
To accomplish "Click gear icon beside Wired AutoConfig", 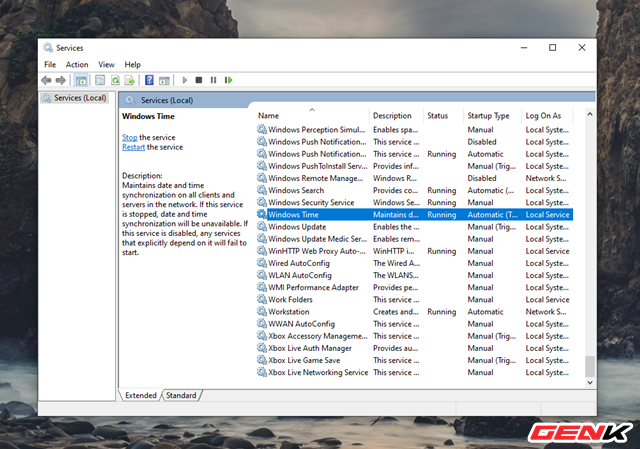I will coord(262,262).
